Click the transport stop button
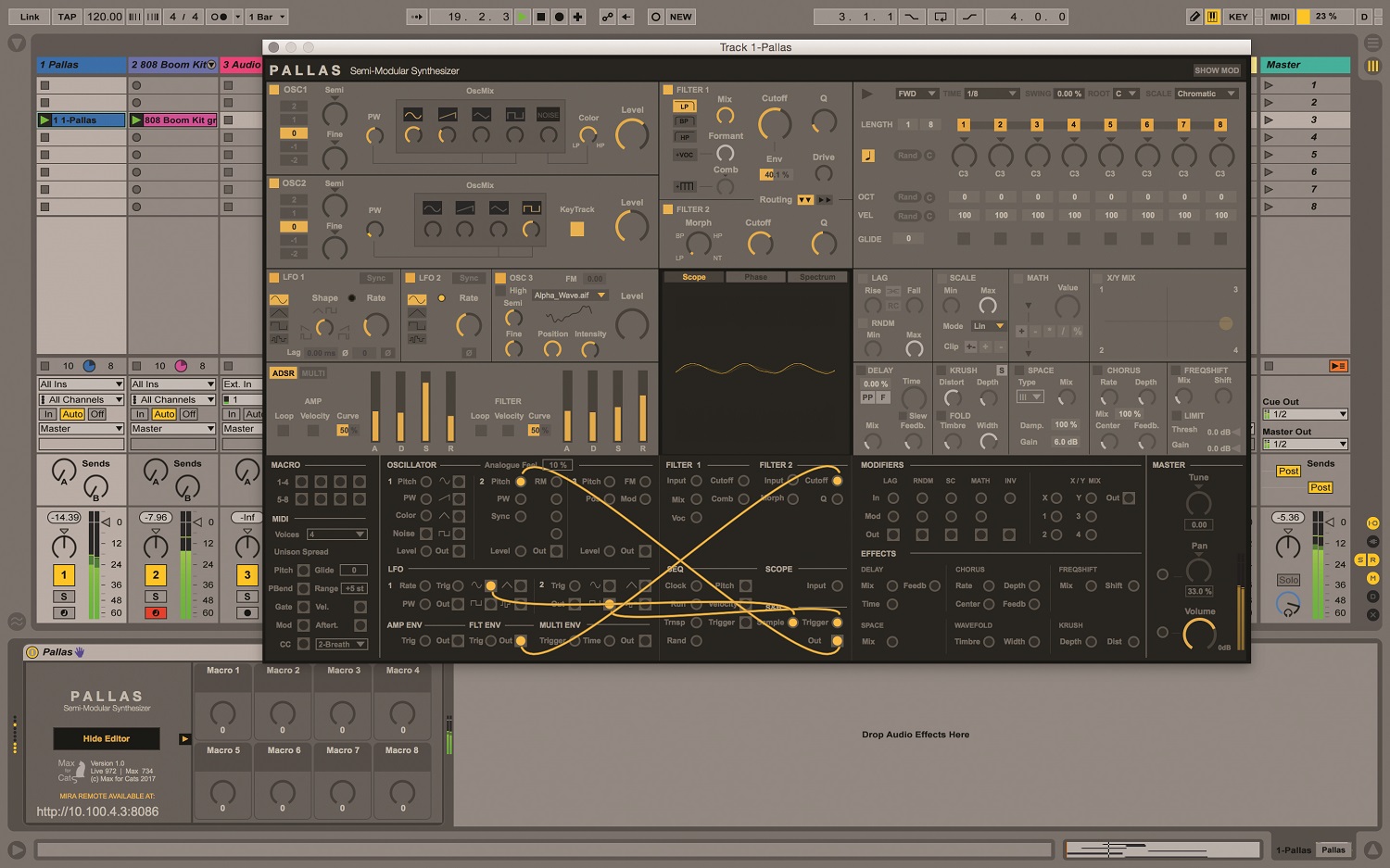This screenshot has height=868, width=1390. tap(541, 17)
